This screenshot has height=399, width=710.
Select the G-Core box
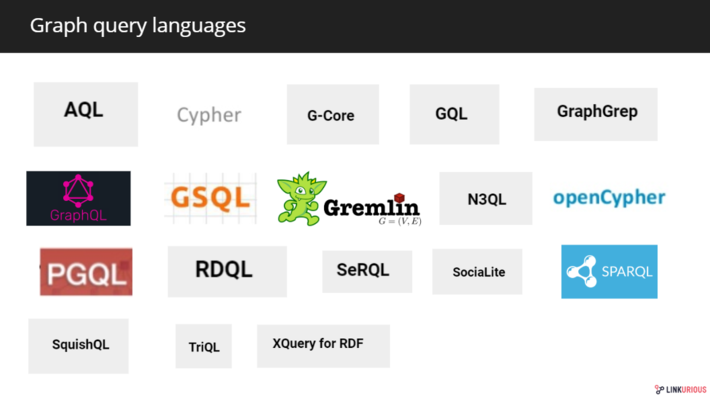tap(333, 114)
